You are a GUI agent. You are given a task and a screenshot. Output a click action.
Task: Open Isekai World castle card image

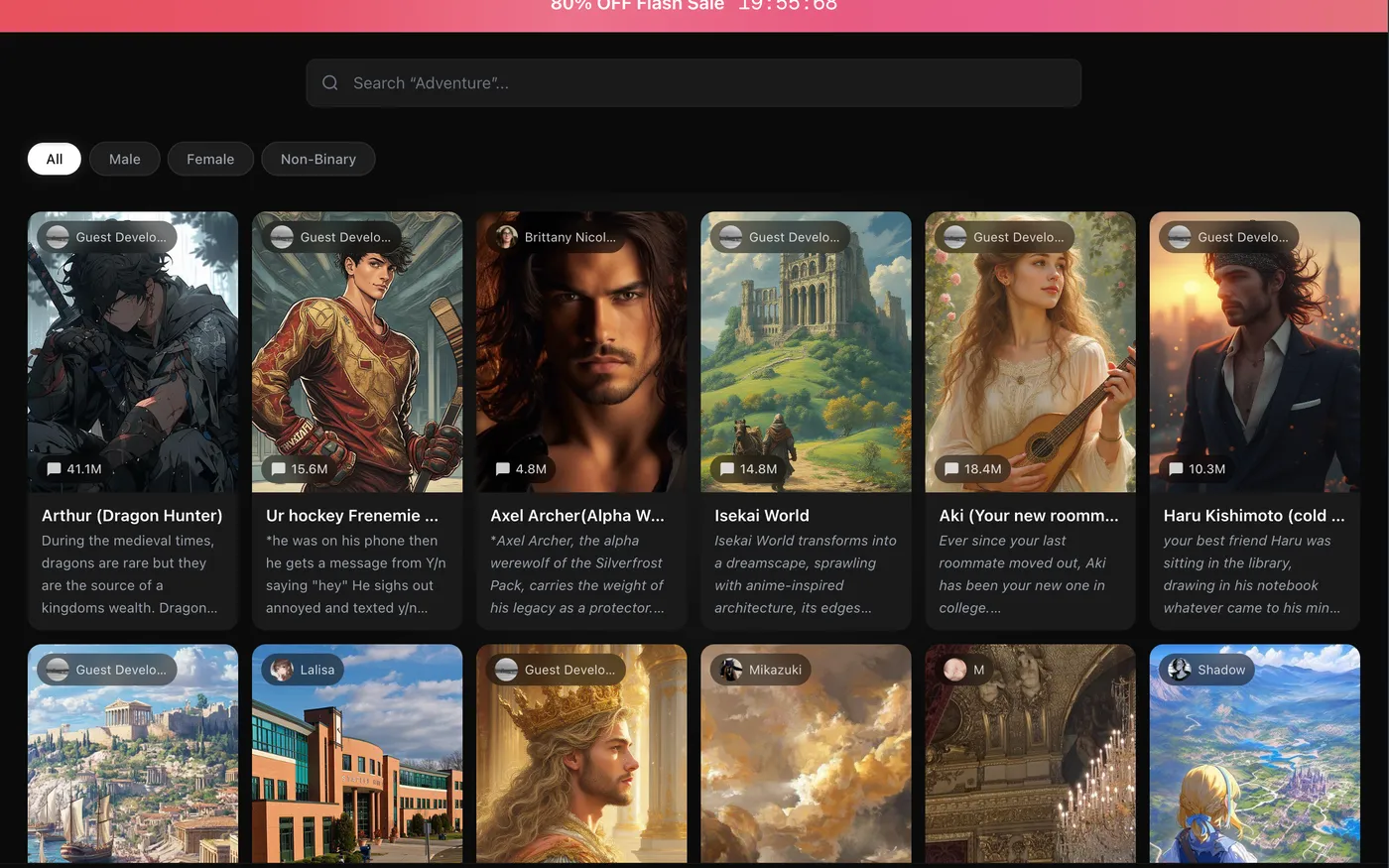click(x=806, y=352)
